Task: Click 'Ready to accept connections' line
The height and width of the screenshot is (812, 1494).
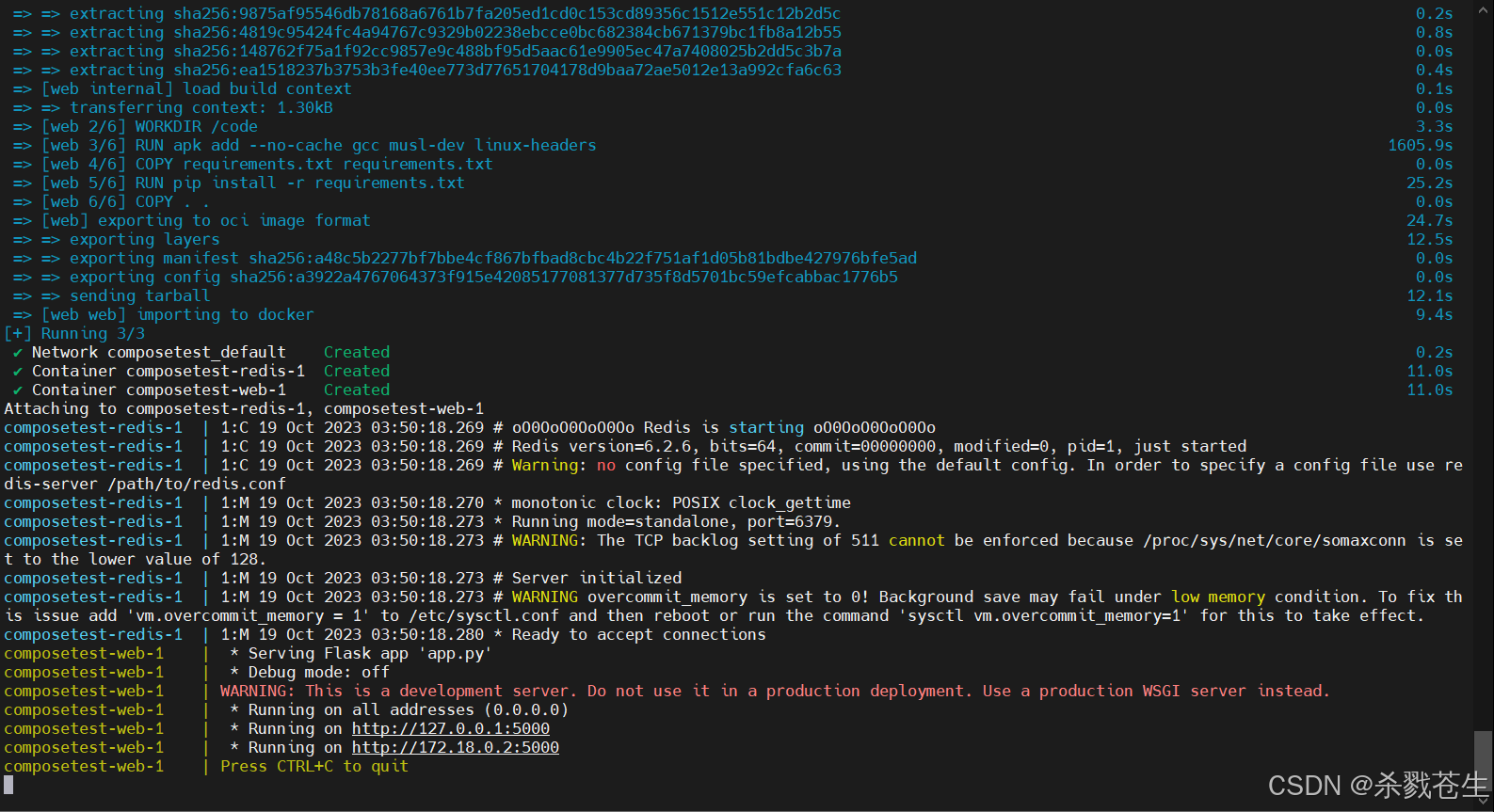Action: click(x=385, y=634)
